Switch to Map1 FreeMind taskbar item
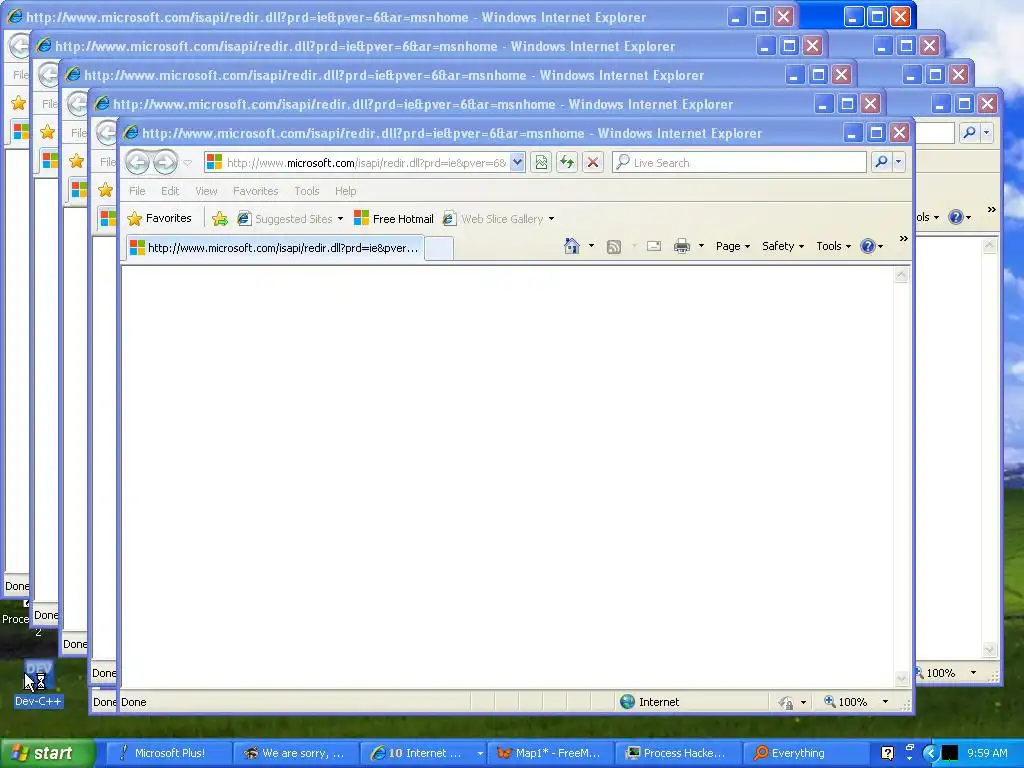The height and width of the screenshot is (768, 1024). pos(551,753)
